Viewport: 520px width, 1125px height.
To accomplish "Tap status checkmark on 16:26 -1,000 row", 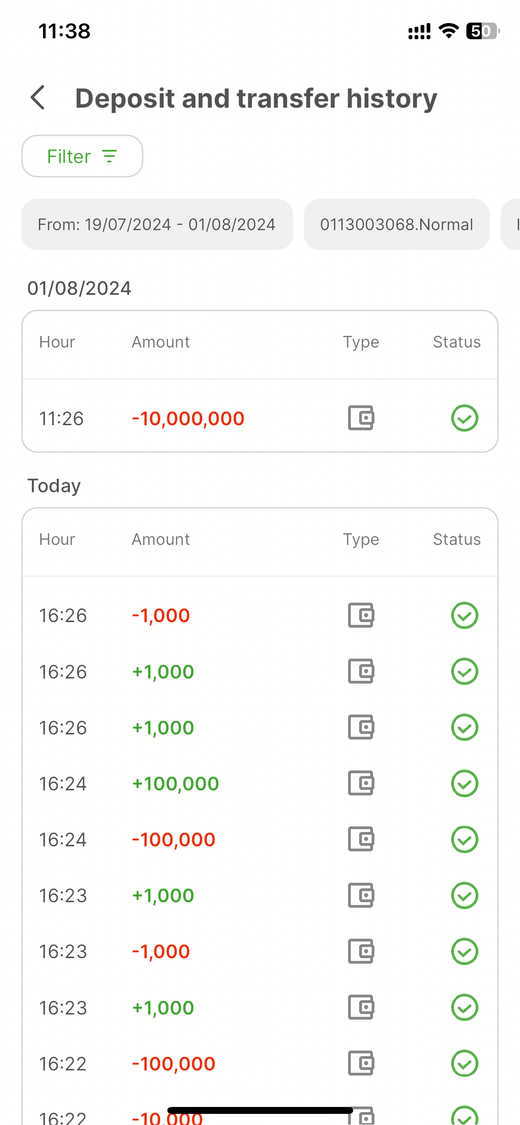I will pyautogui.click(x=465, y=615).
